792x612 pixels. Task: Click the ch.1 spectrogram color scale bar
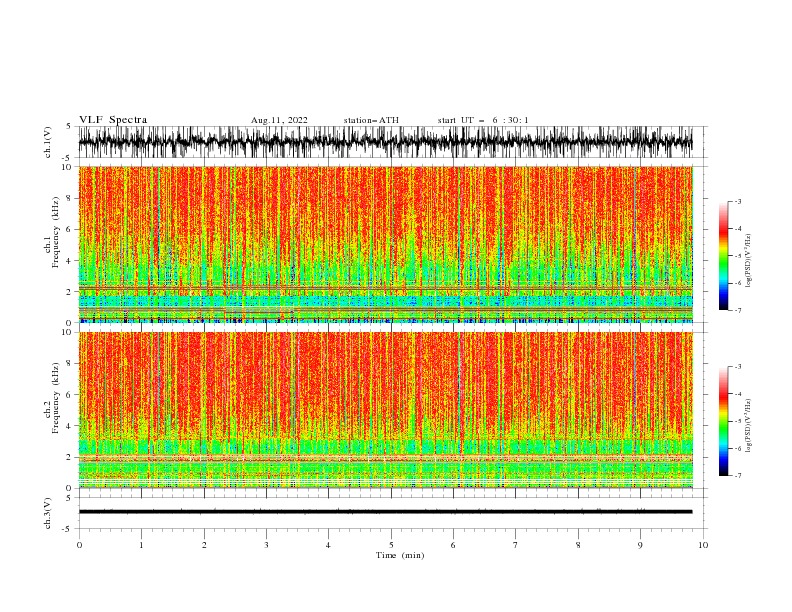[723, 256]
